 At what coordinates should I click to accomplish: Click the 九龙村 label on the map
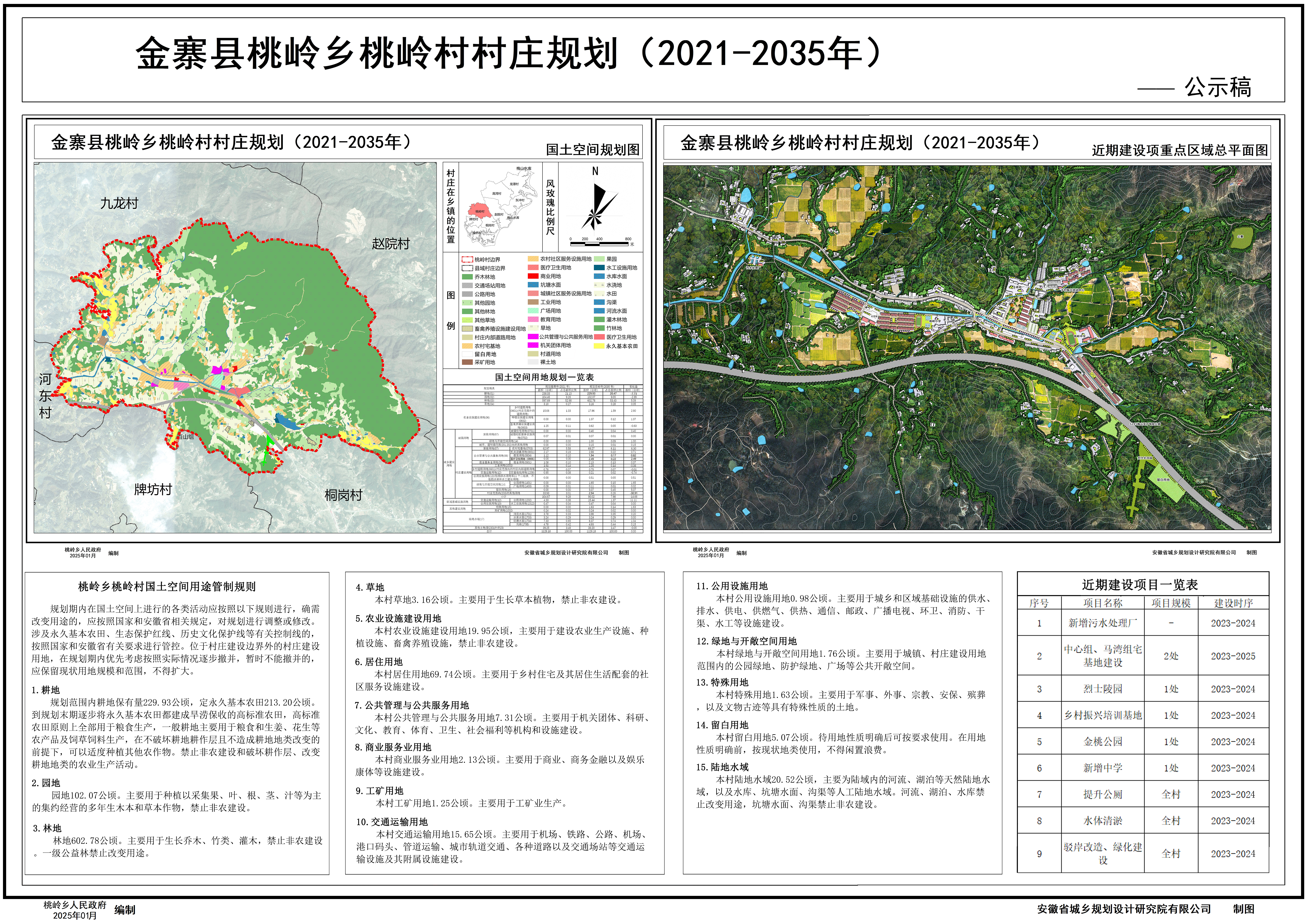tap(120, 203)
